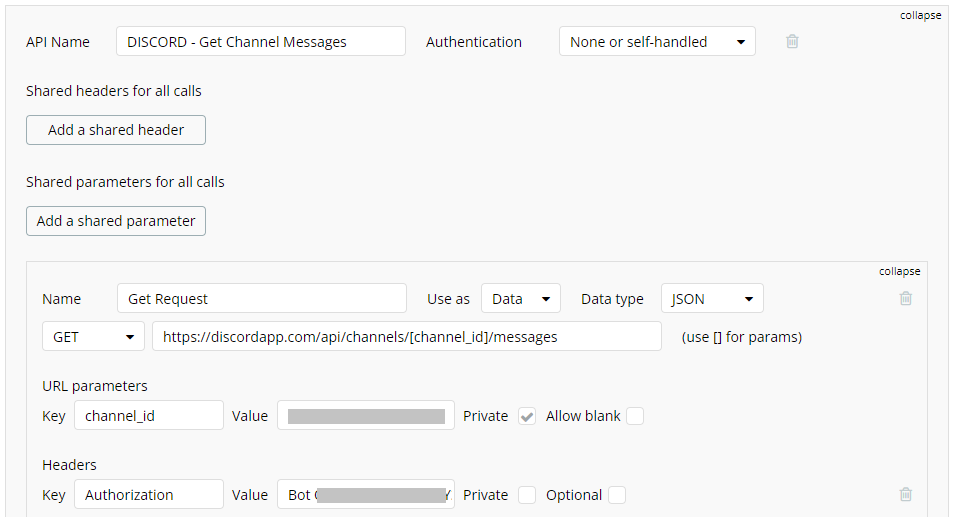Click the channel_id key field

149,415
